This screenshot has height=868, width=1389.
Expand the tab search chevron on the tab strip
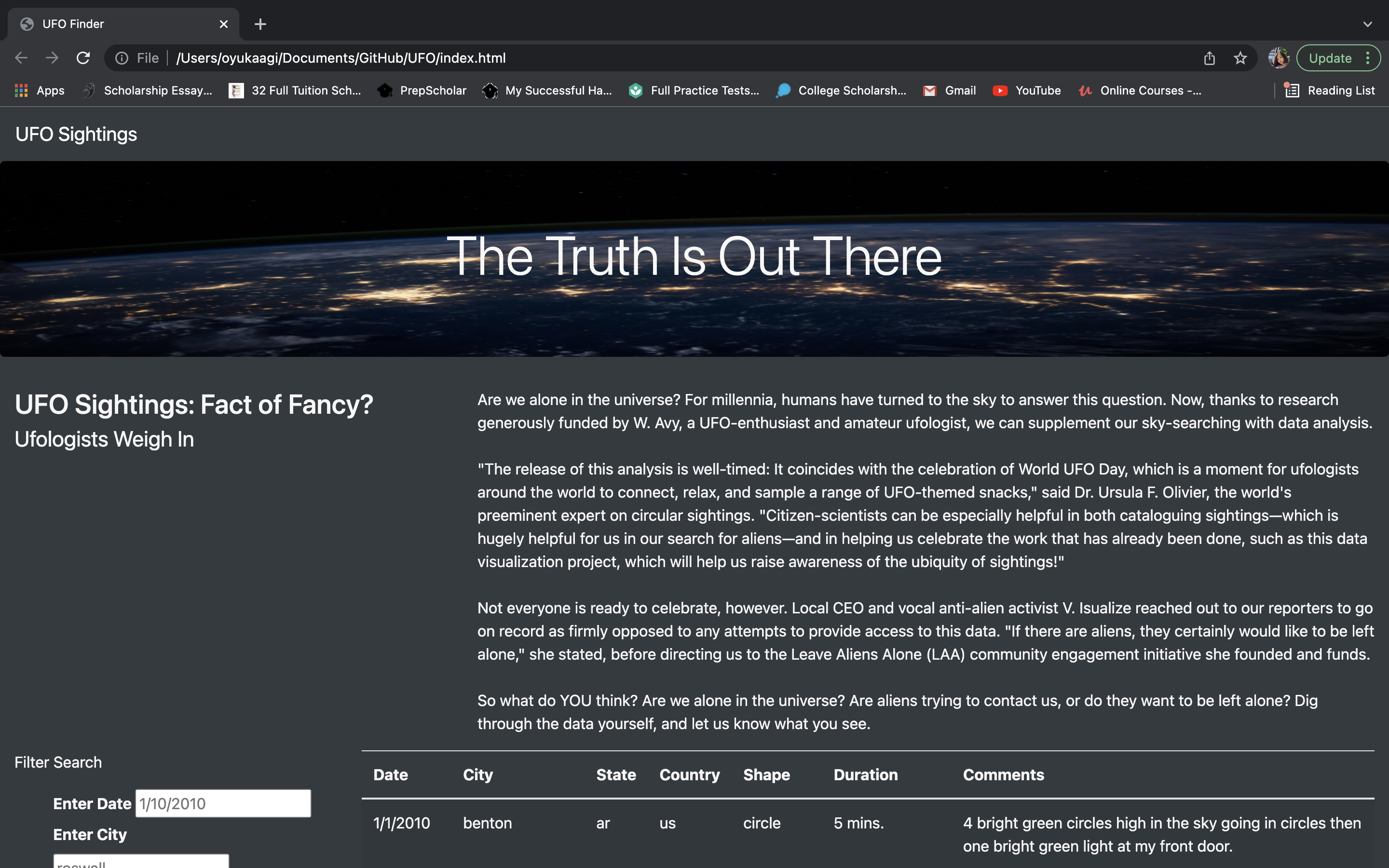click(x=1367, y=24)
